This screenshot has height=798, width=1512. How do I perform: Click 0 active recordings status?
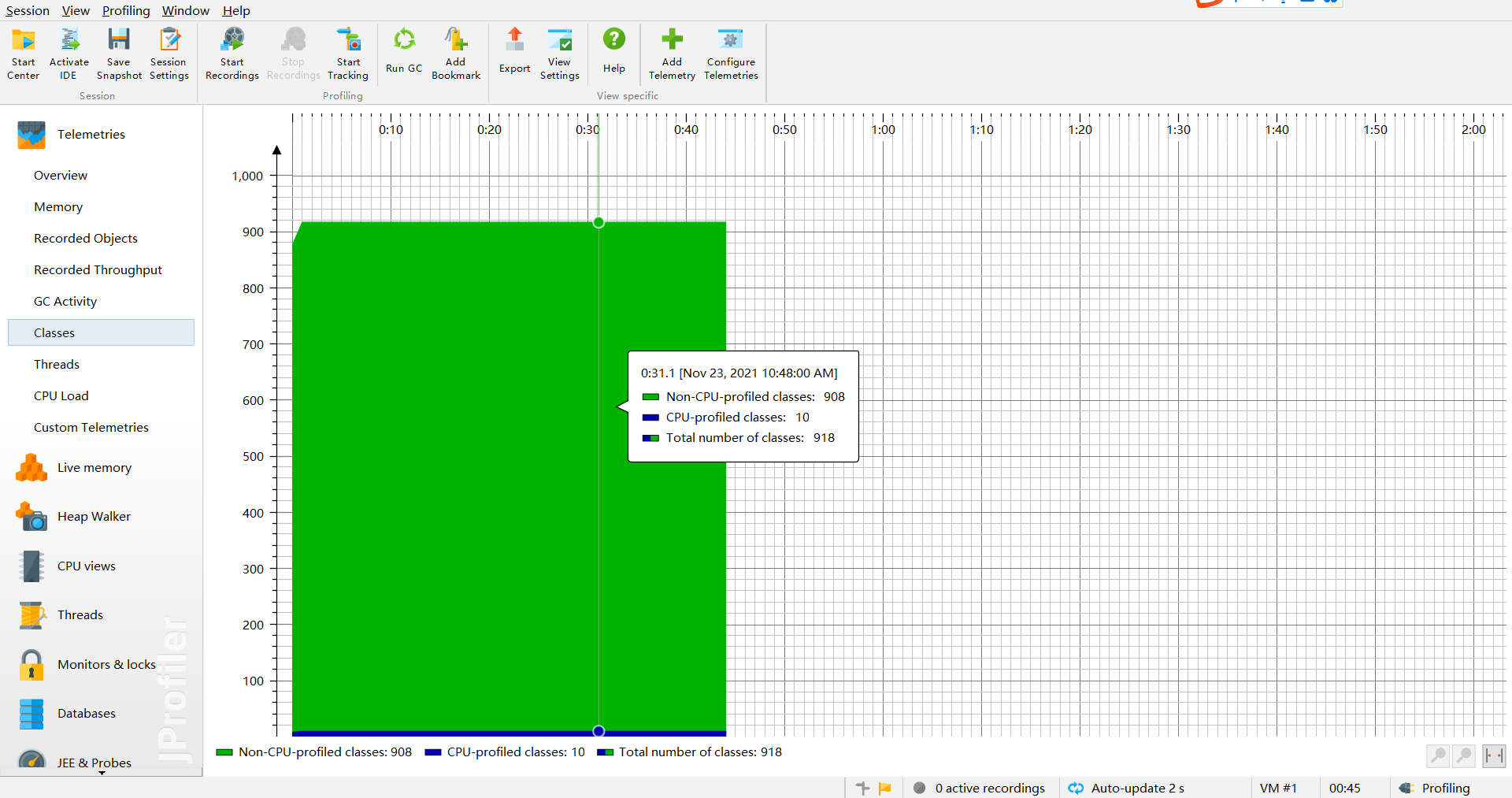[990, 788]
